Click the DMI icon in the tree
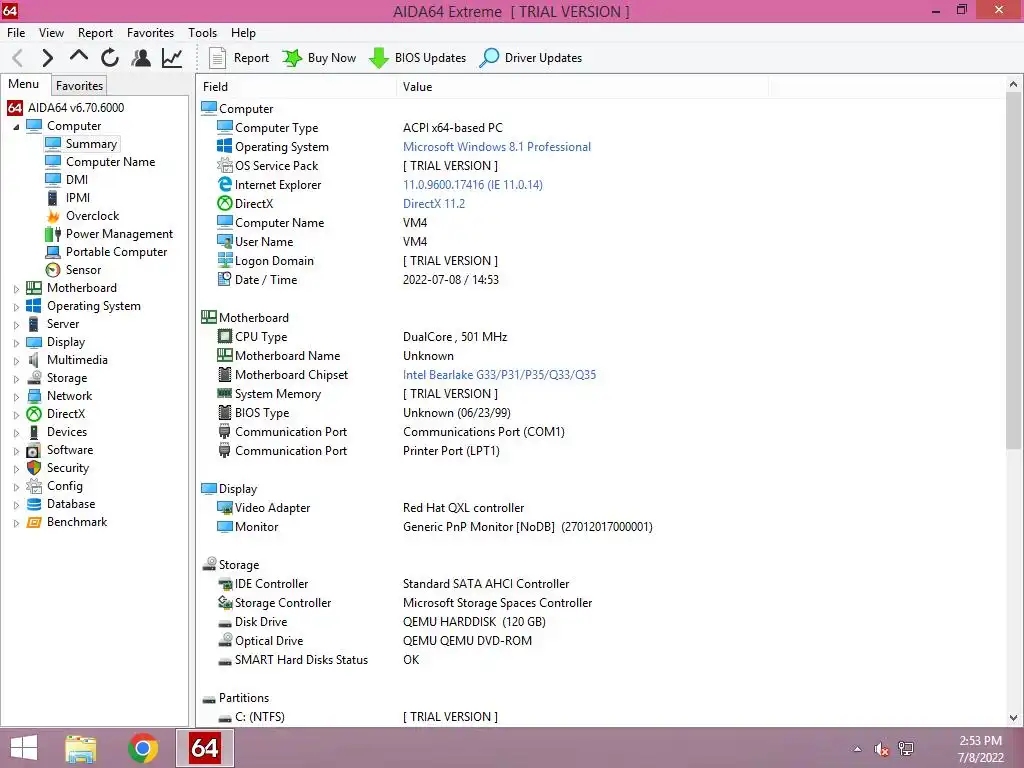Viewport: 1024px width, 768px height. coord(53,180)
